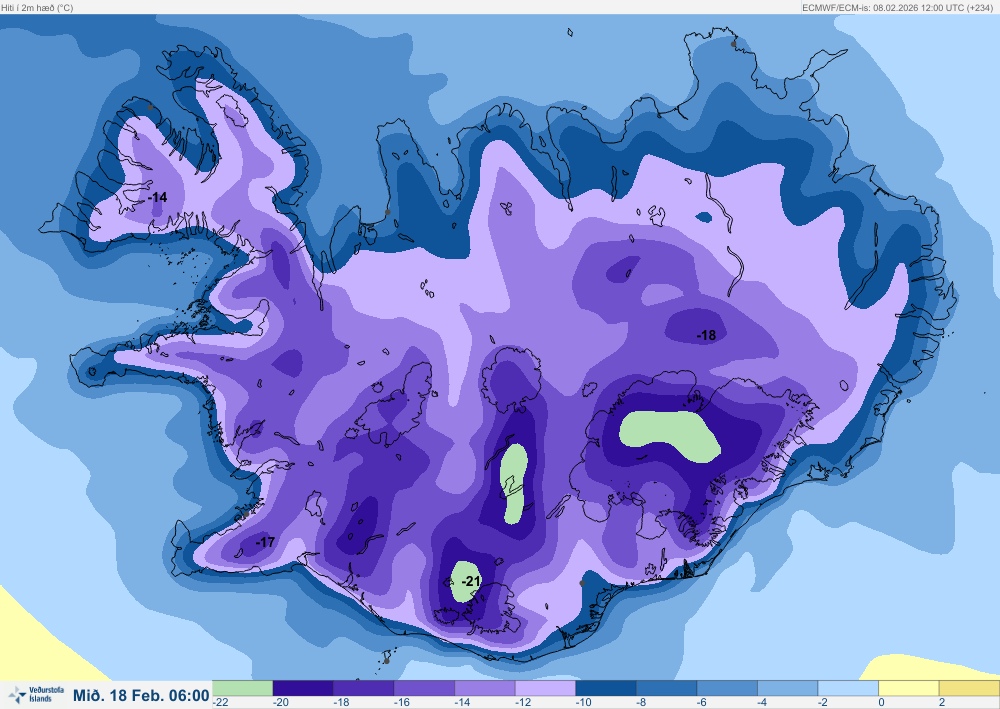Select the darker yellow legend swatch after 2
Screen dimensions: 1000x709
tap(969, 688)
